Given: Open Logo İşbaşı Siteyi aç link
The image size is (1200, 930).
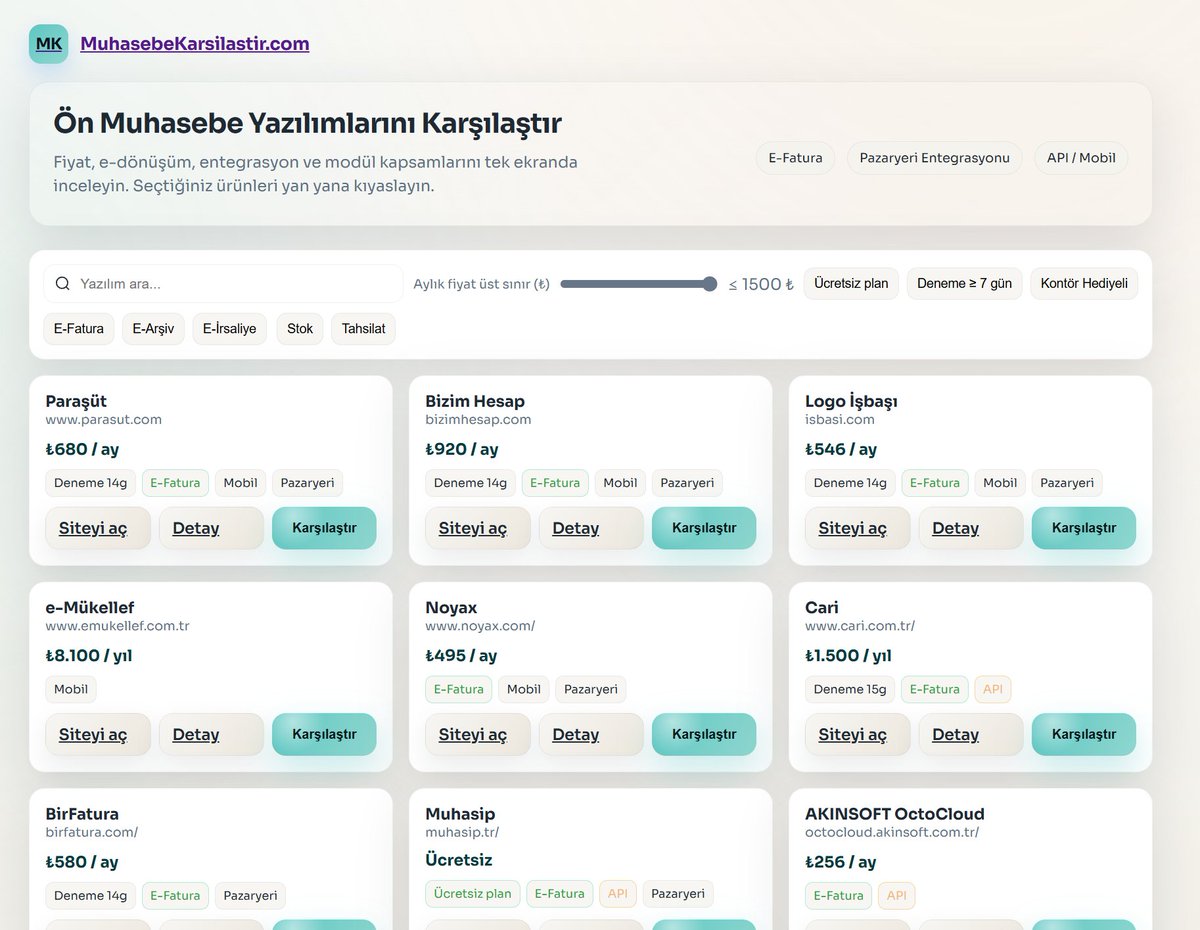Looking at the screenshot, I should point(858,528).
